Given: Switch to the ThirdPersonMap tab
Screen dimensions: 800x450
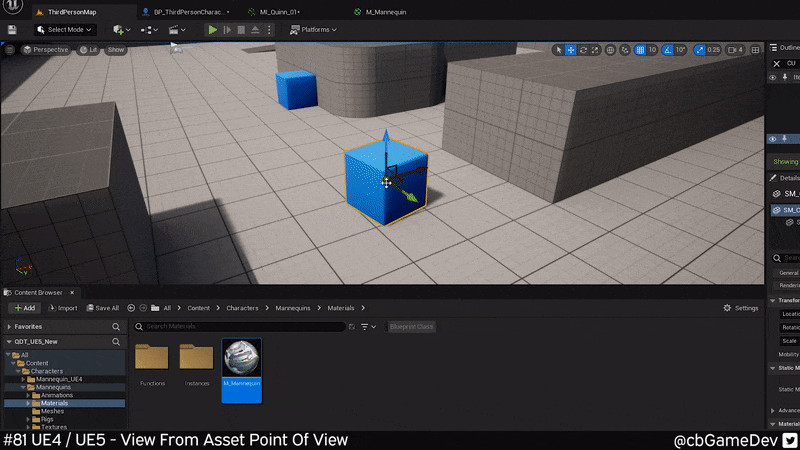Looking at the screenshot, I should [x=71, y=12].
